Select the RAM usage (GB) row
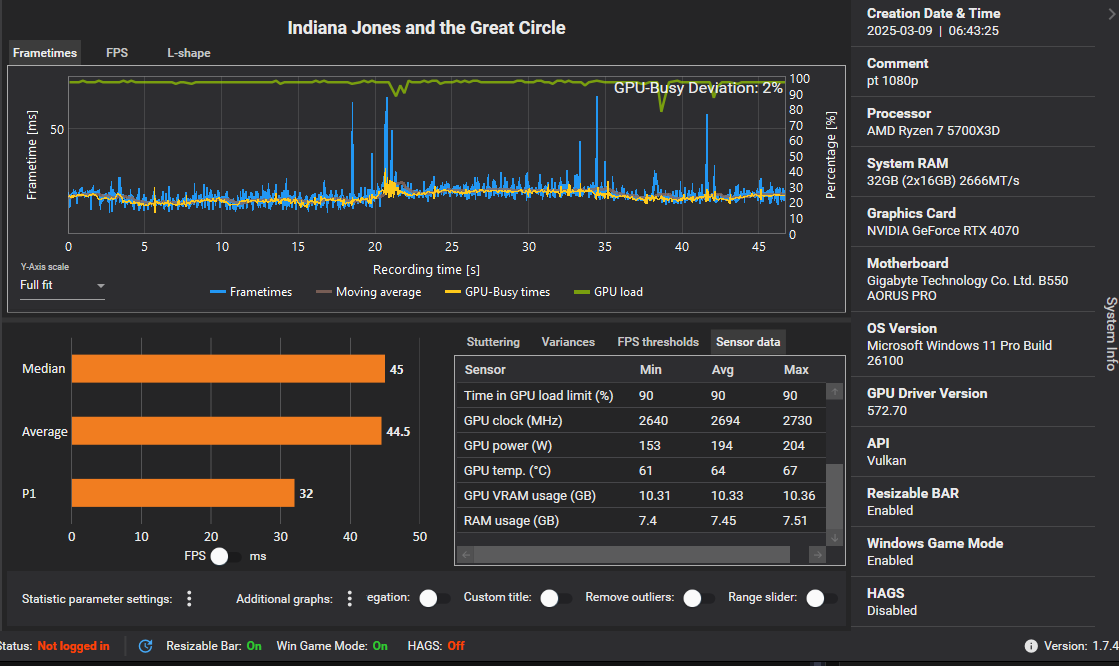This screenshot has width=1119, height=666. click(x=641, y=520)
